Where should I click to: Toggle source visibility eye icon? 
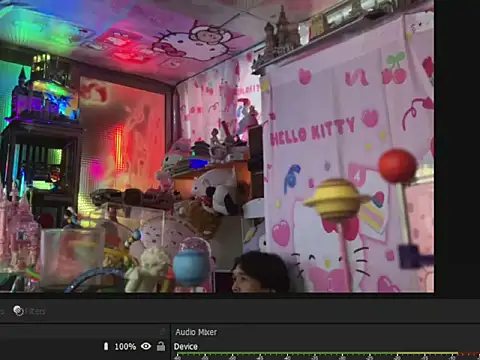(x=146, y=346)
